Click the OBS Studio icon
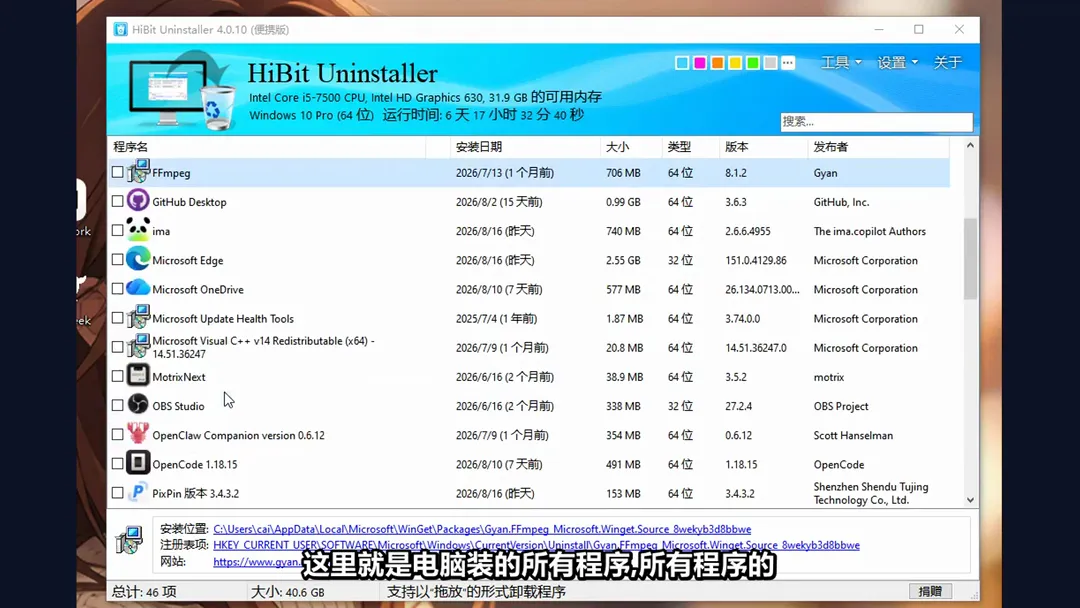The width and height of the screenshot is (1080, 608). [x=138, y=405]
